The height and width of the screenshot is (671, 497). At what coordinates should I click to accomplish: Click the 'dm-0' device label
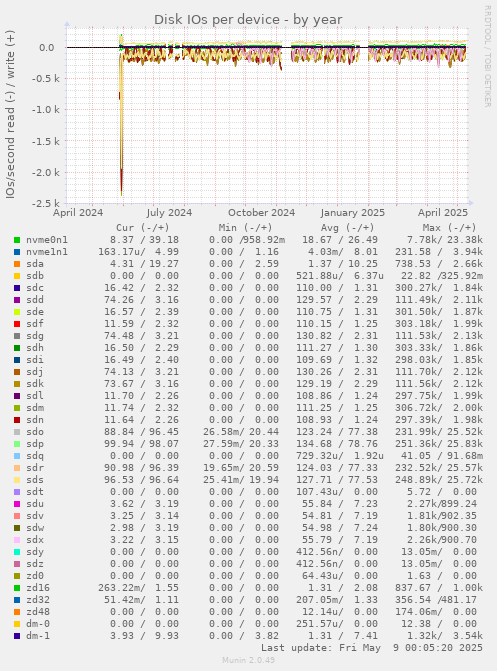(x=38, y=624)
